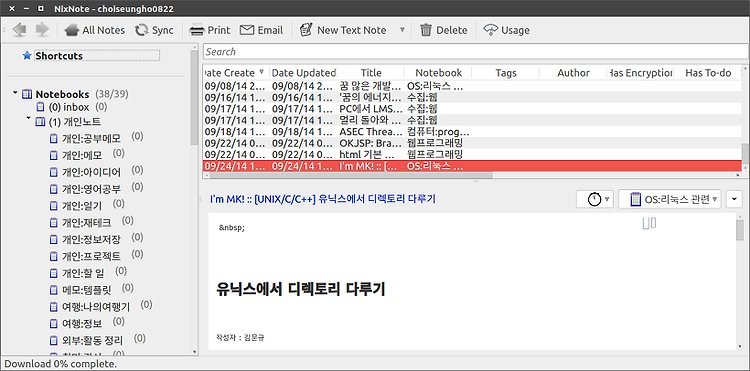Delete the selected note
The height and width of the screenshot is (371, 750).
(x=443, y=30)
